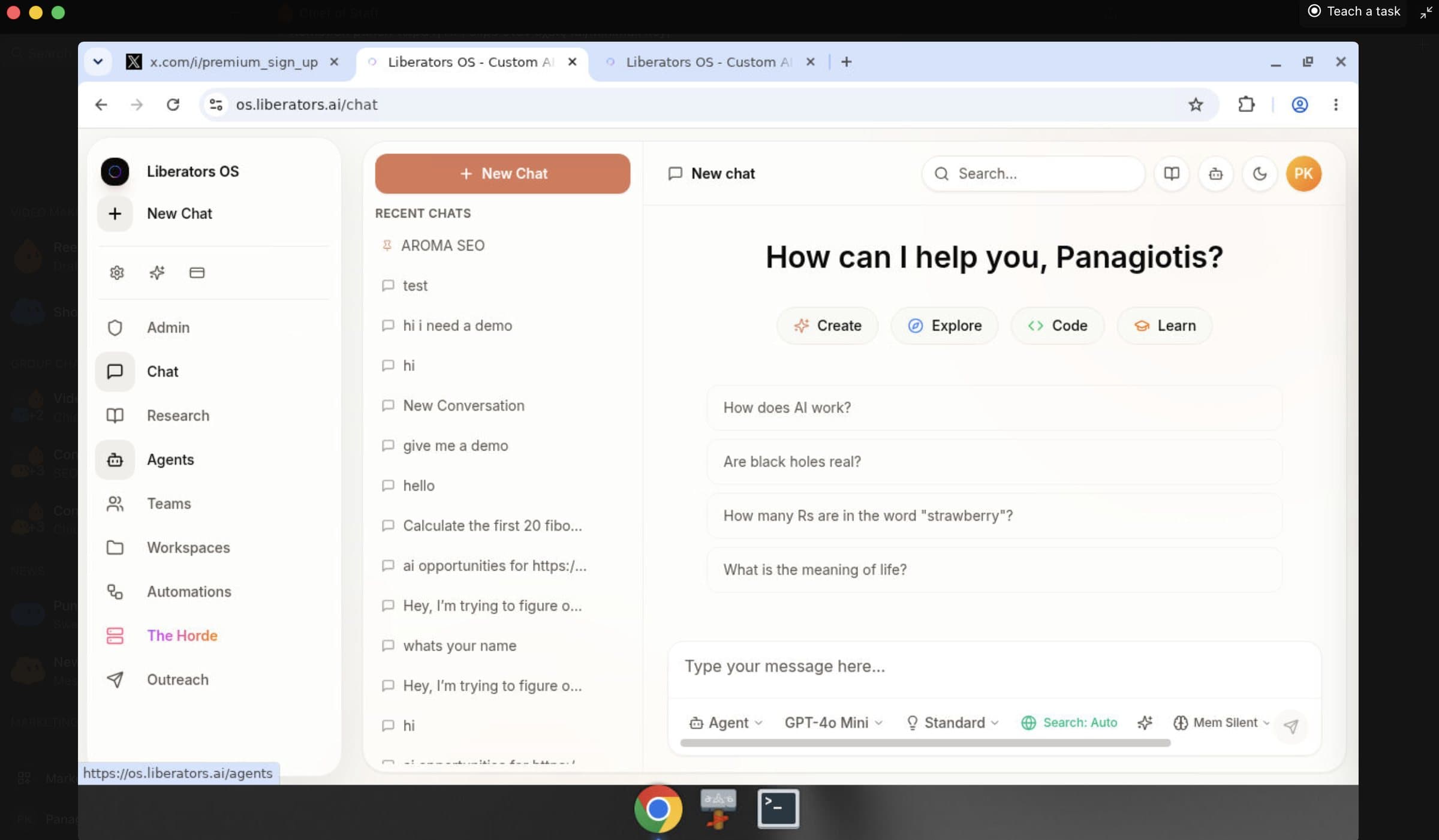Open 'Calculate the first 20 fibo...' chat

tap(502, 526)
